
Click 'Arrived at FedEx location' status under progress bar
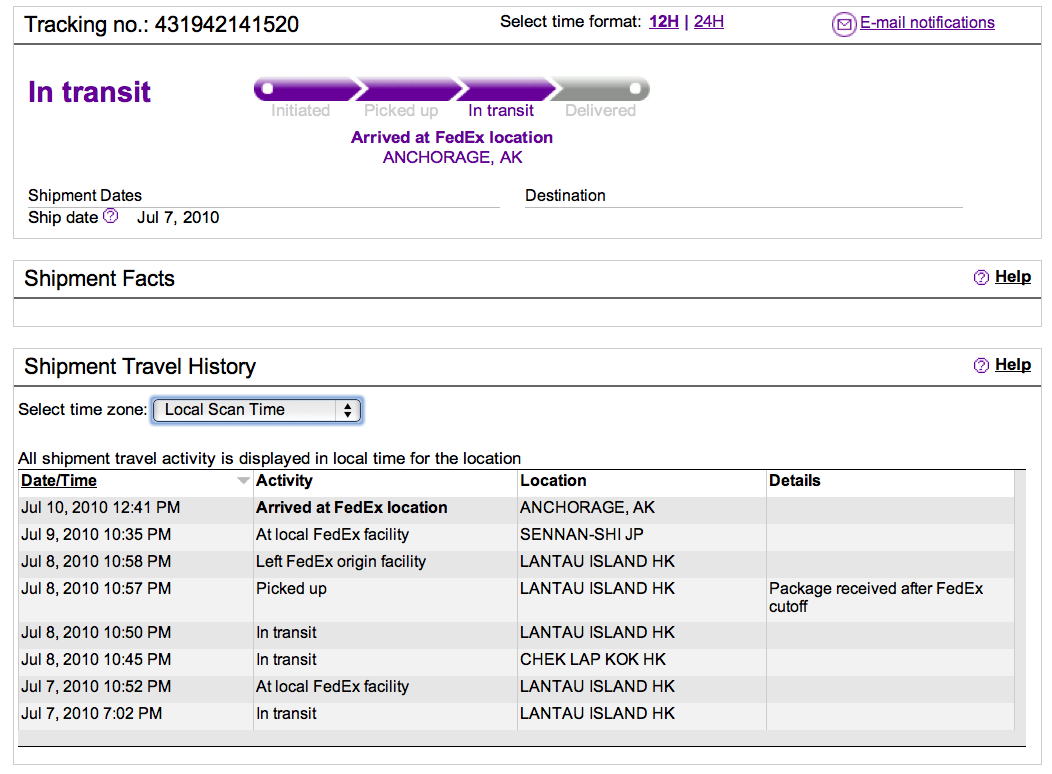[x=452, y=137]
